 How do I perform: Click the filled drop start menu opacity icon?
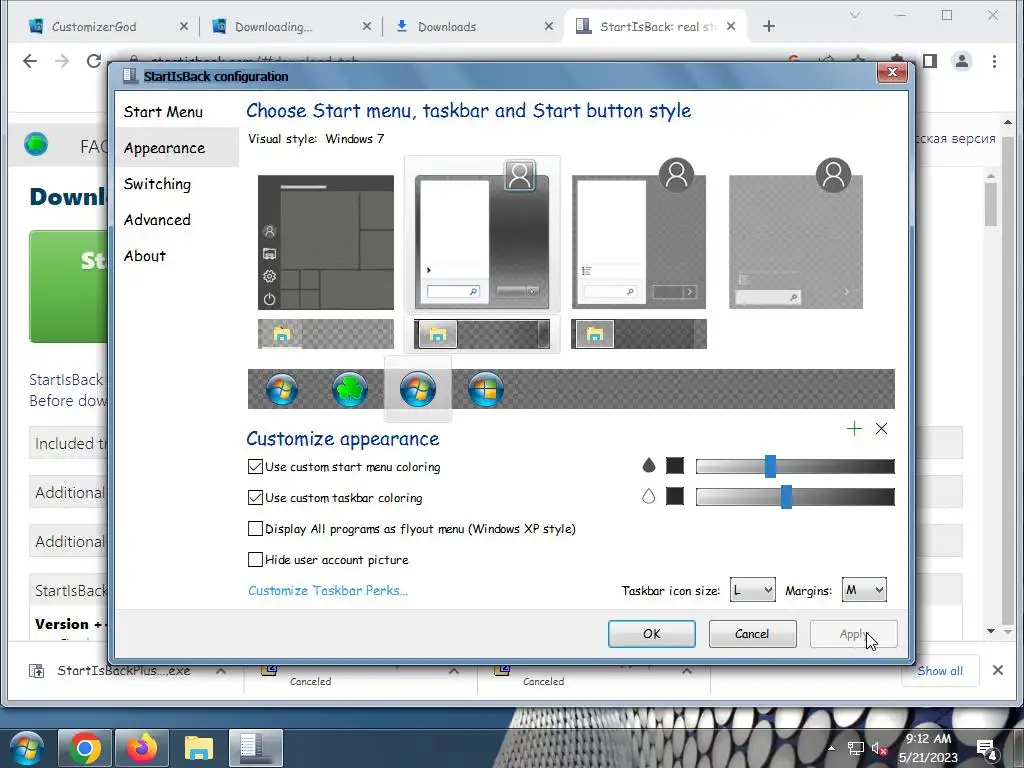[648, 465]
